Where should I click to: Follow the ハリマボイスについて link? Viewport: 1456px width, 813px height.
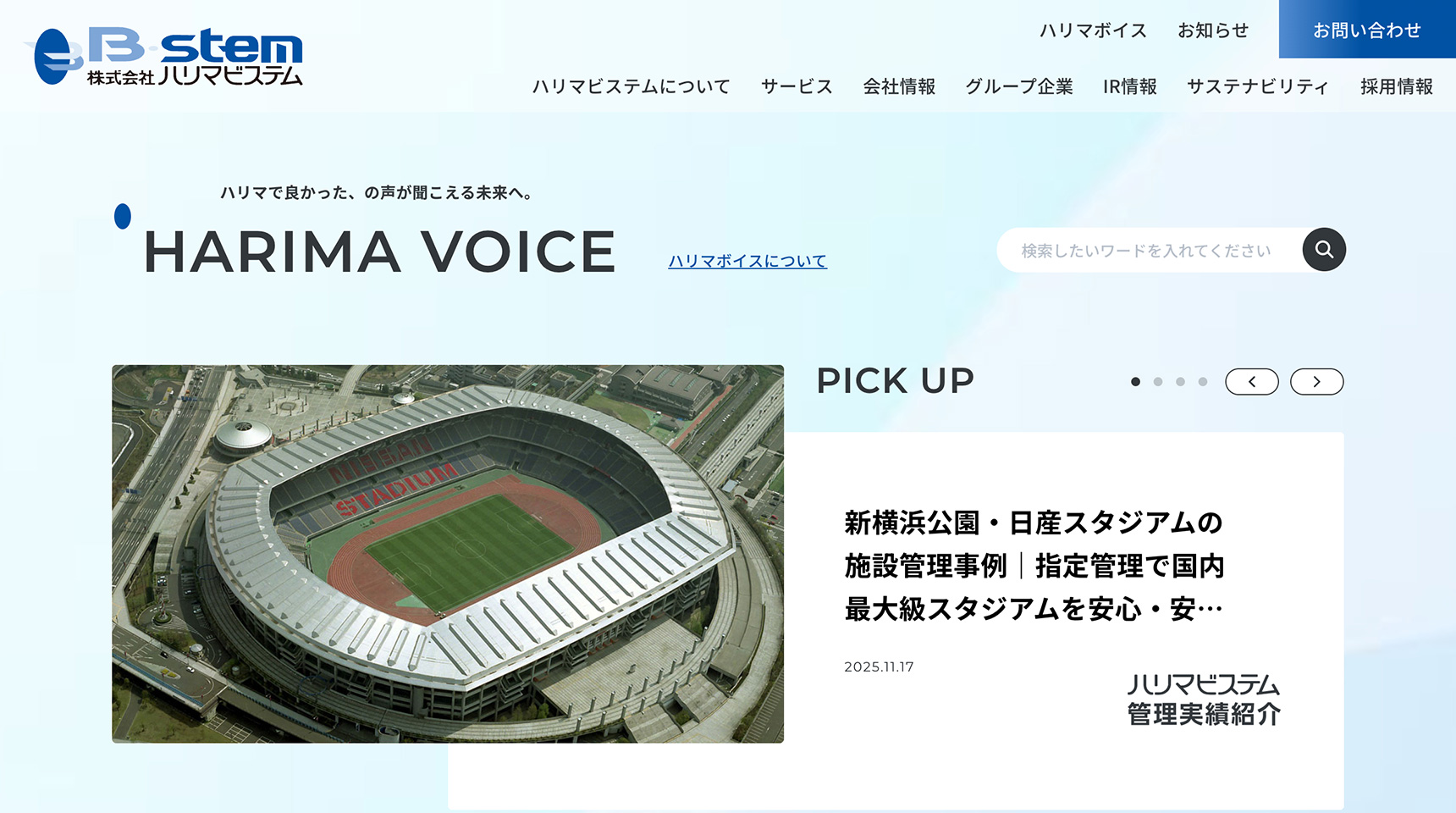[748, 262]
